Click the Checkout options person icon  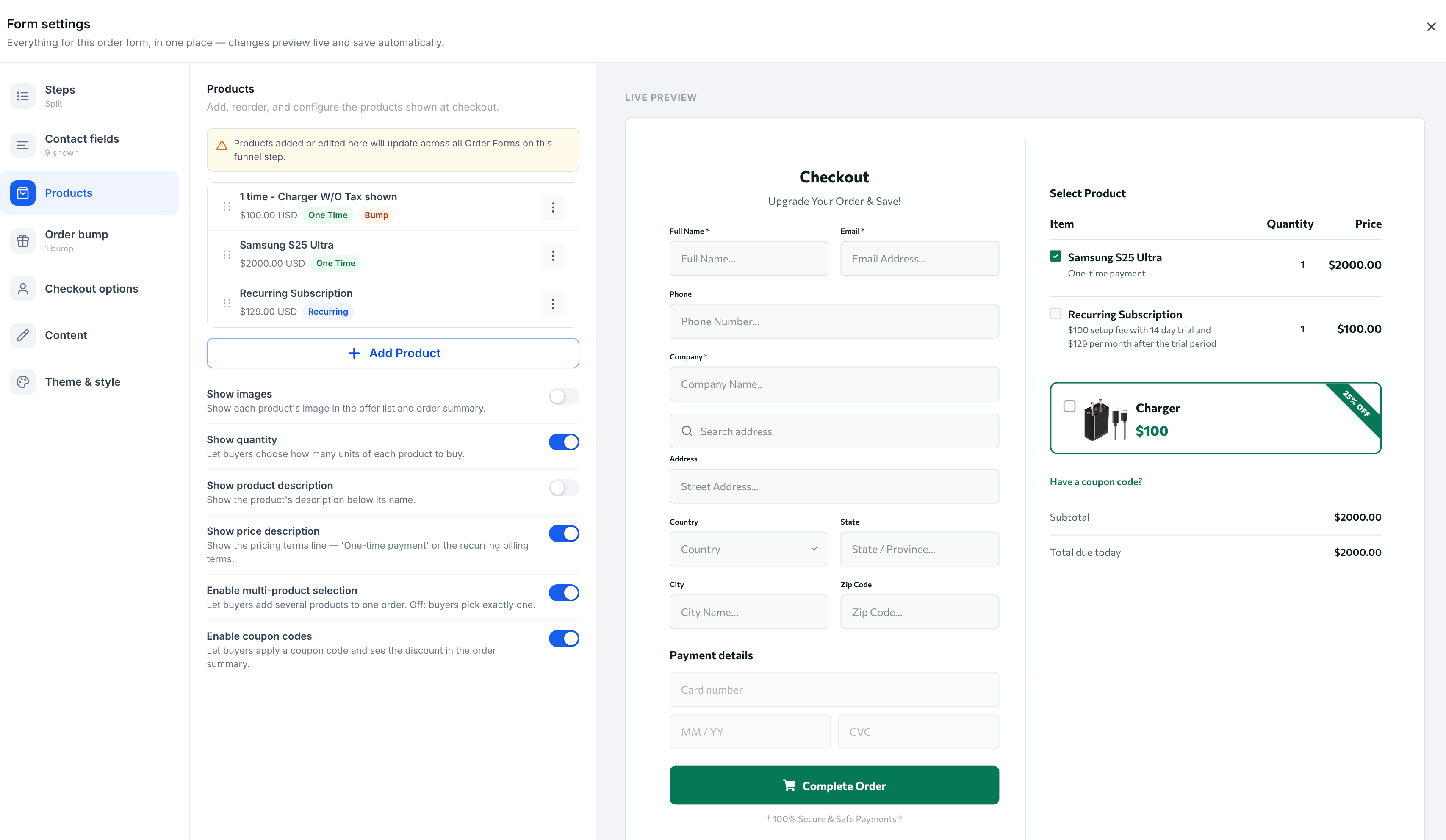pyautogui.click(x=23, y=289)
